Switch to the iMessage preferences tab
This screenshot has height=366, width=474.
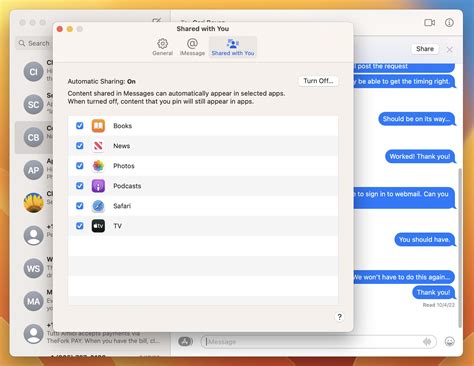[192, 47]
